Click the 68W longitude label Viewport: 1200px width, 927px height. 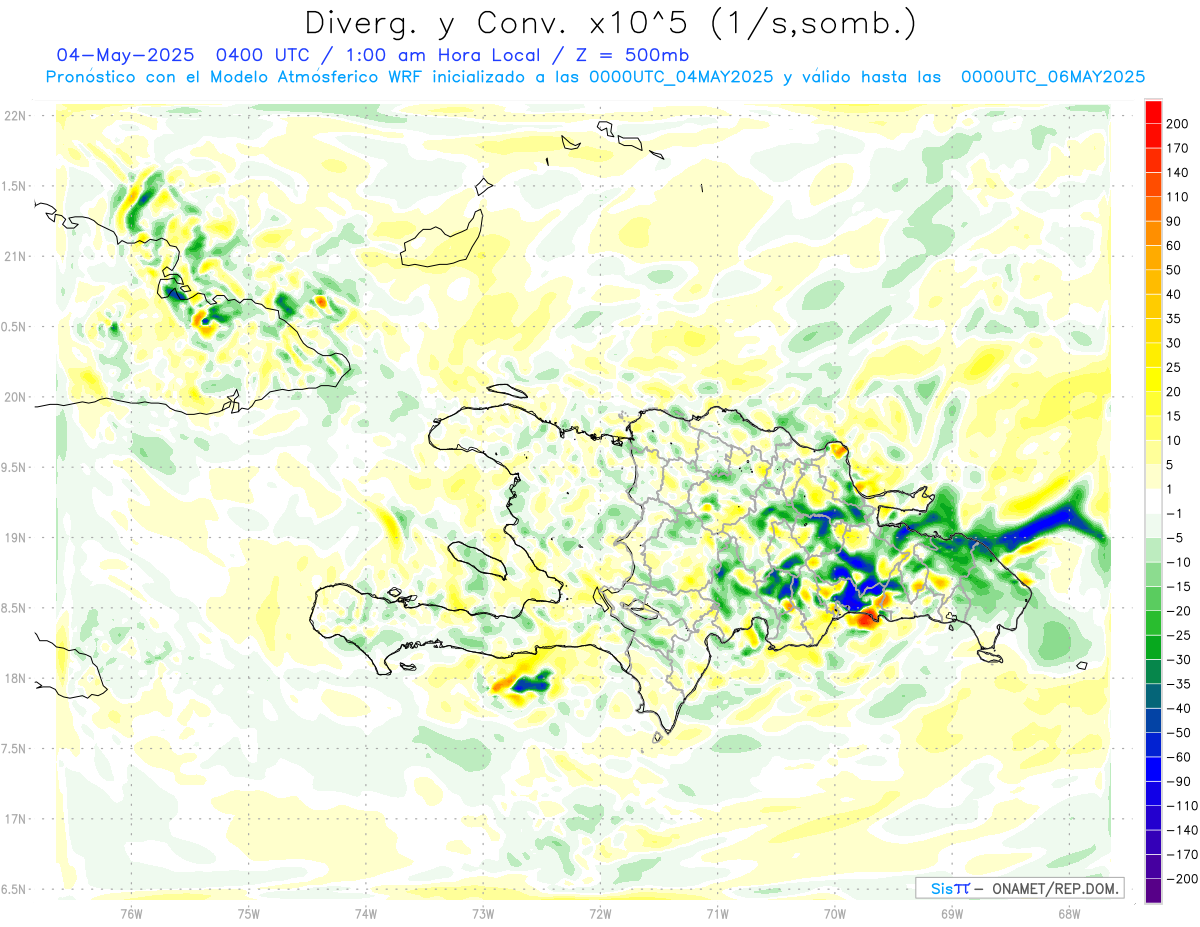tap(1069, 913)
